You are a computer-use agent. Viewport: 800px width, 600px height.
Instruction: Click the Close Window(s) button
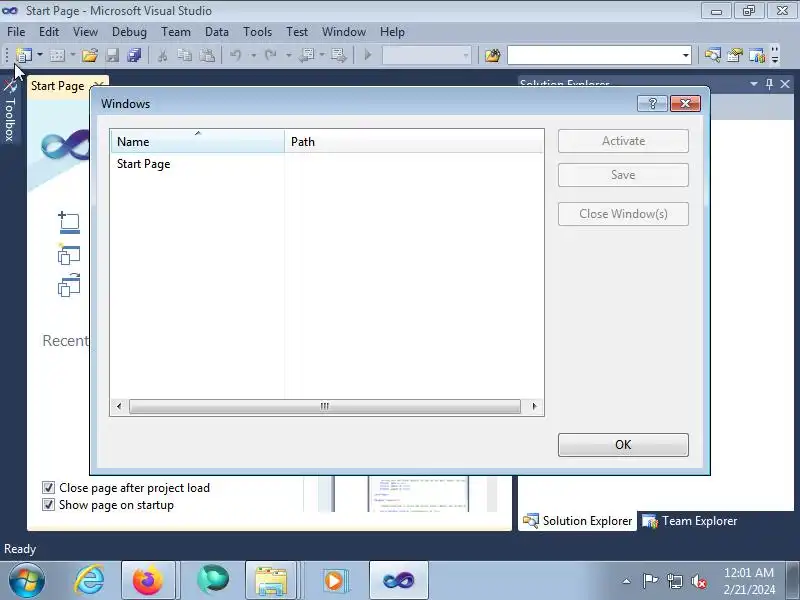(x=623, y=214)
